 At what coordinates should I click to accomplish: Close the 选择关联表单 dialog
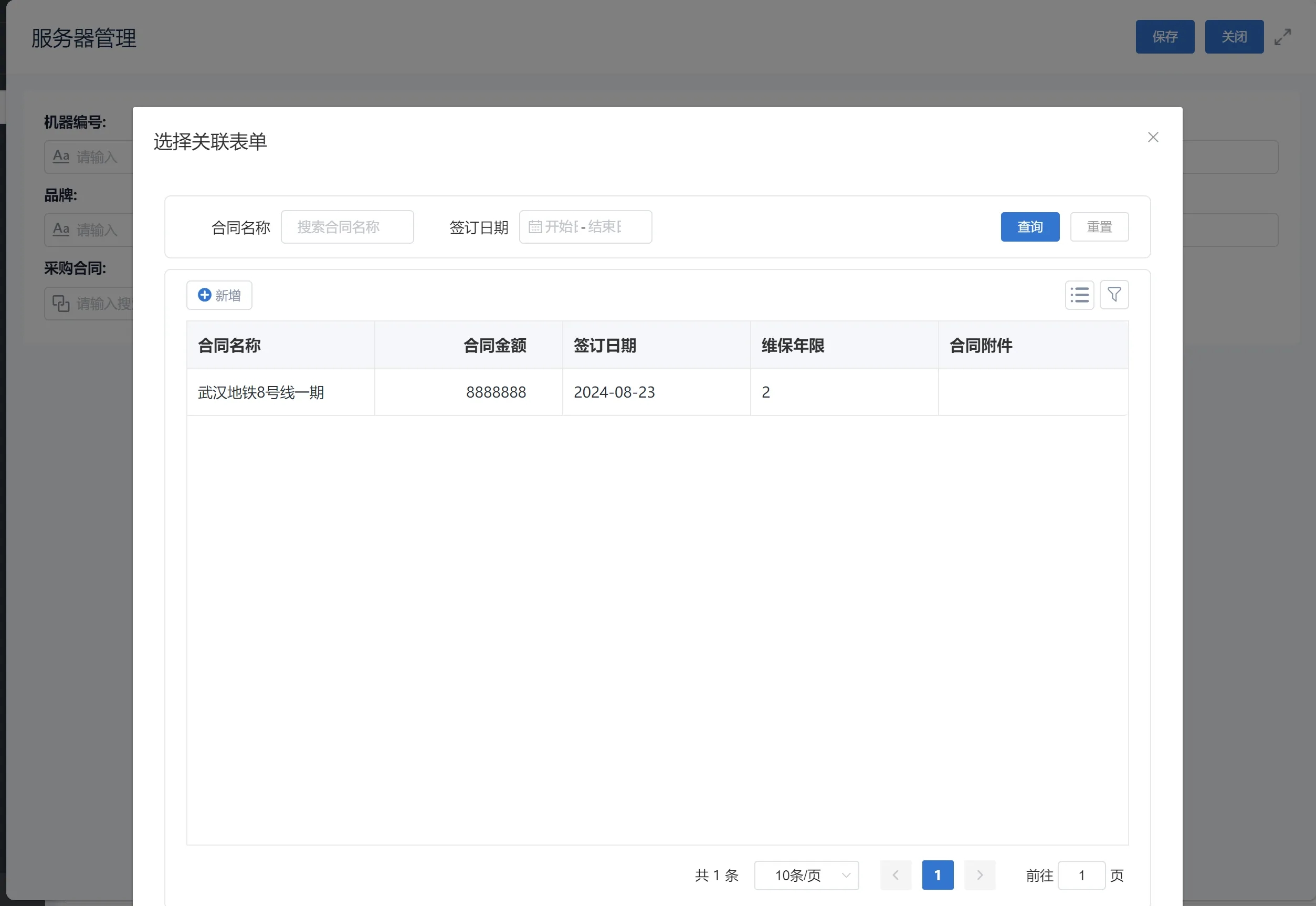(x=1153, y=138)
